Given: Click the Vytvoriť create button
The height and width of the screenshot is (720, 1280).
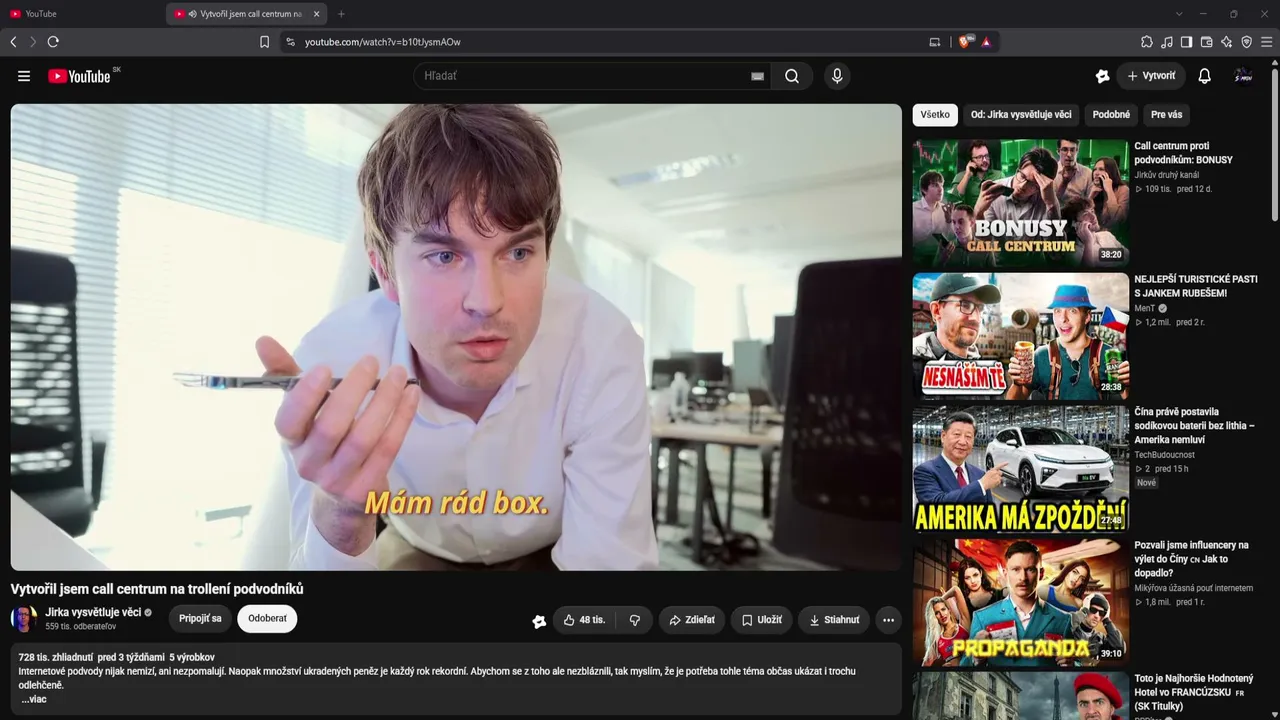Looking at the screenshot, I should (x=1151, y=76).
